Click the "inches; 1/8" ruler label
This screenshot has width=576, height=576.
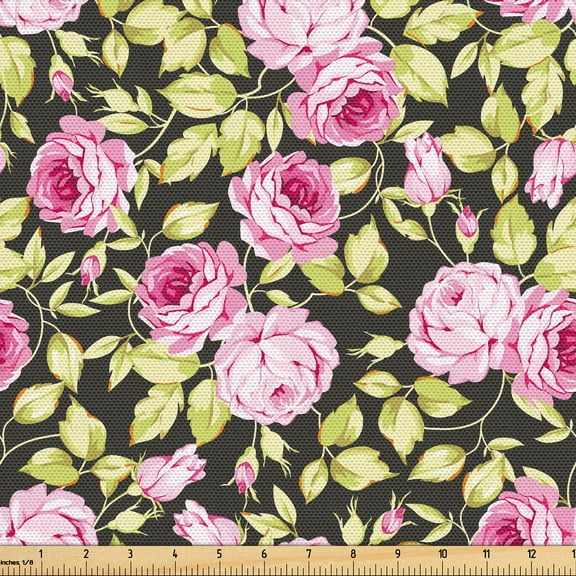point(17,562)
